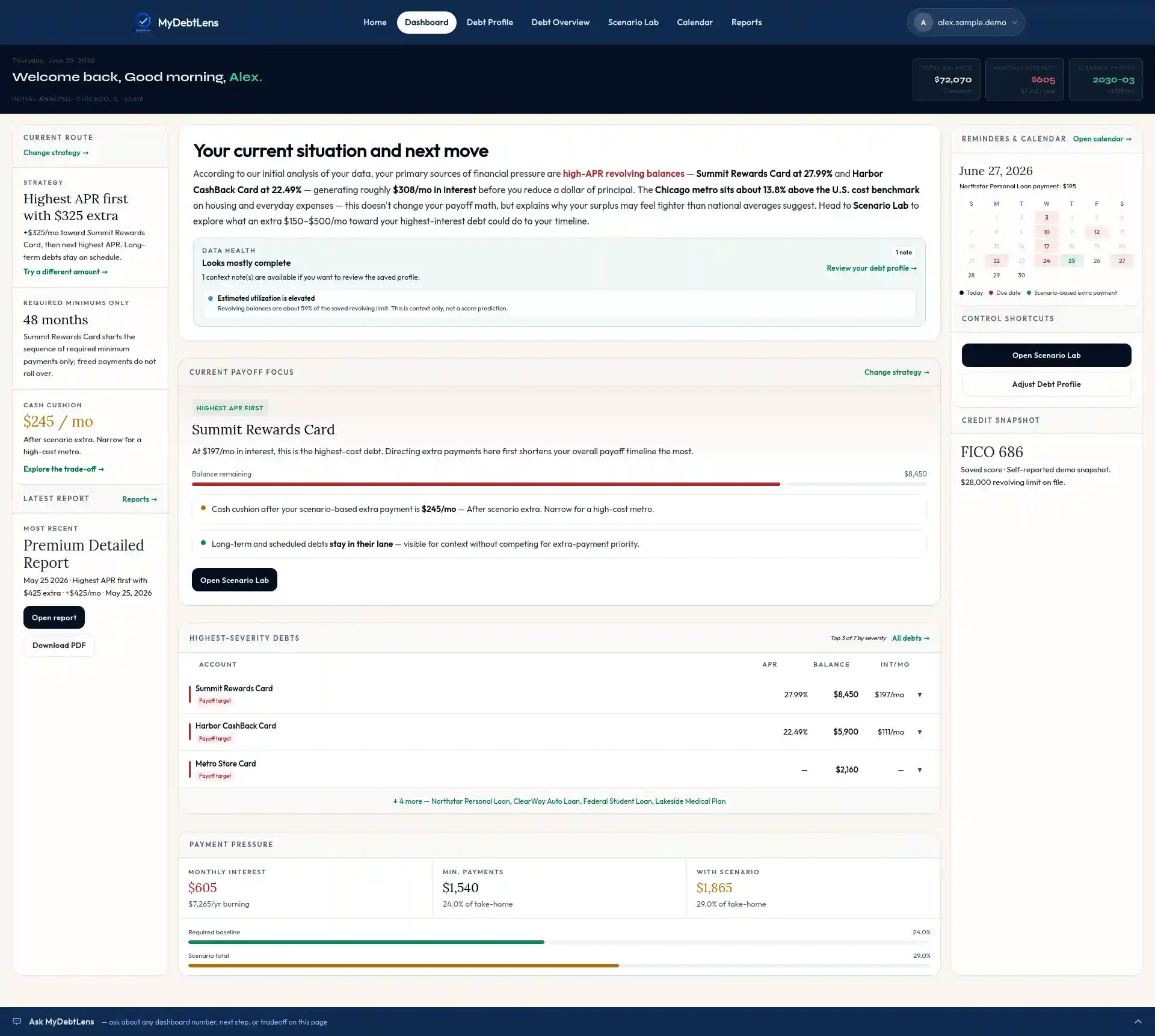Open the Debt Profile nav item
Screen dimensions: 1155x1036
(x=490, y=22)
